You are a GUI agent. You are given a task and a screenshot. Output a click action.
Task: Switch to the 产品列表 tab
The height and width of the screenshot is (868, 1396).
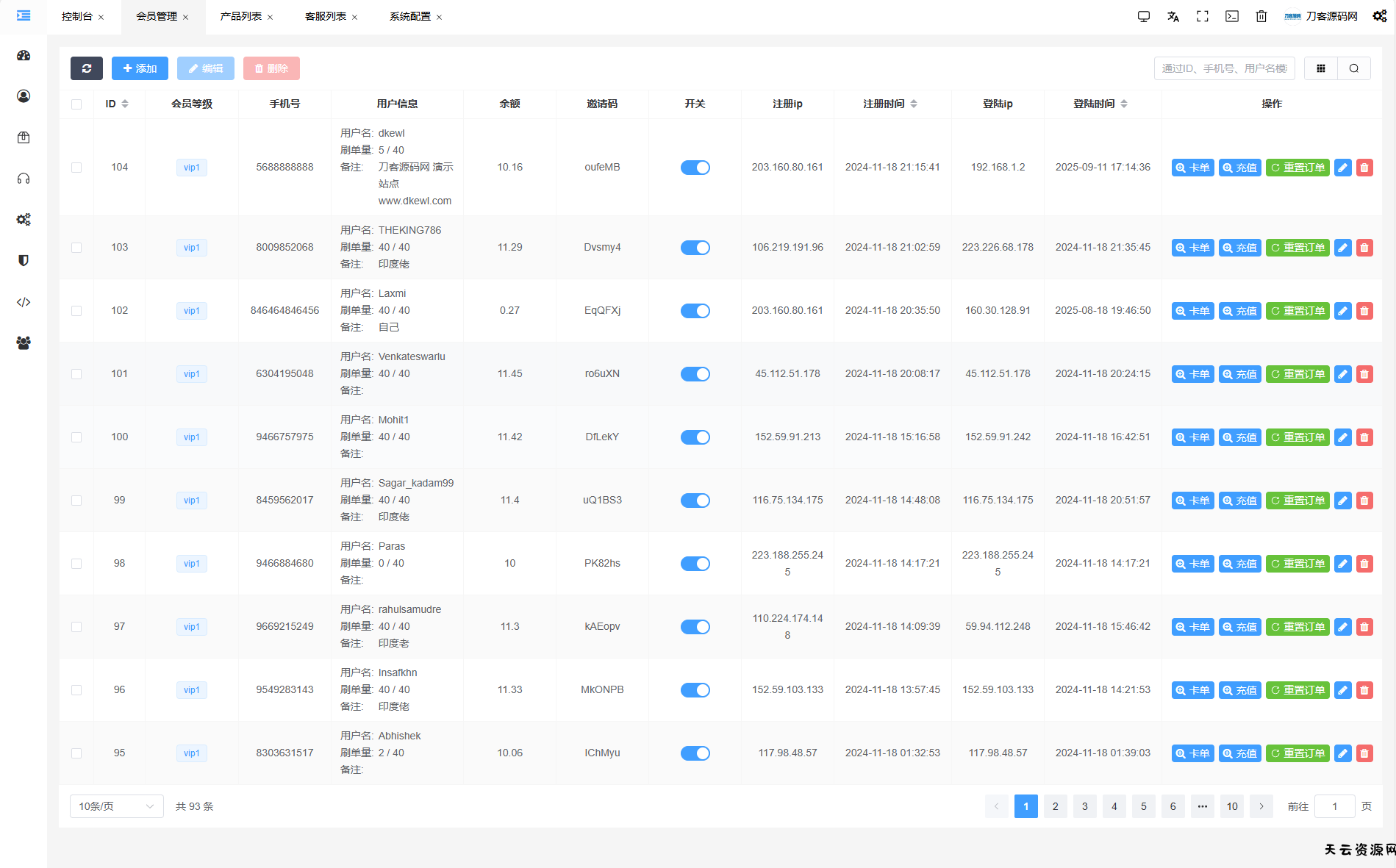241,16
